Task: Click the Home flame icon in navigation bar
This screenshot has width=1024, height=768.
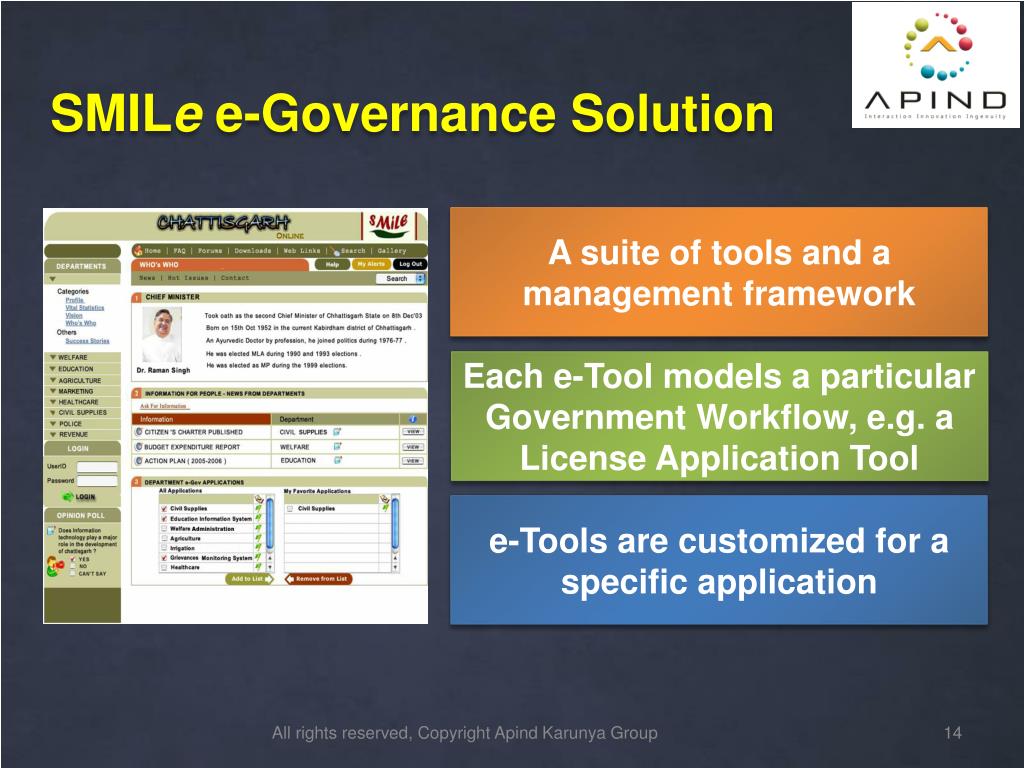Action: coord(138,250)
